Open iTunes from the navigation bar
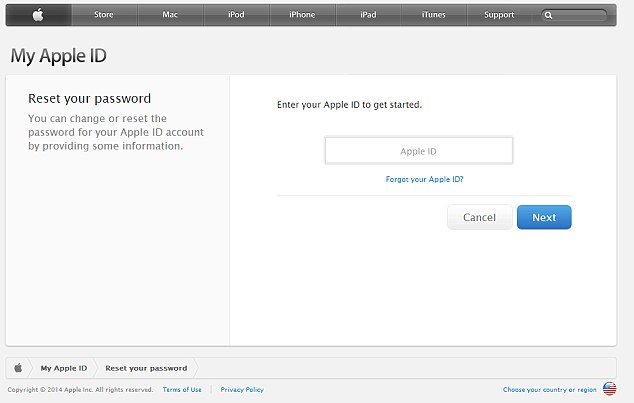Screen dimensions: 634x403 point(434,15)
